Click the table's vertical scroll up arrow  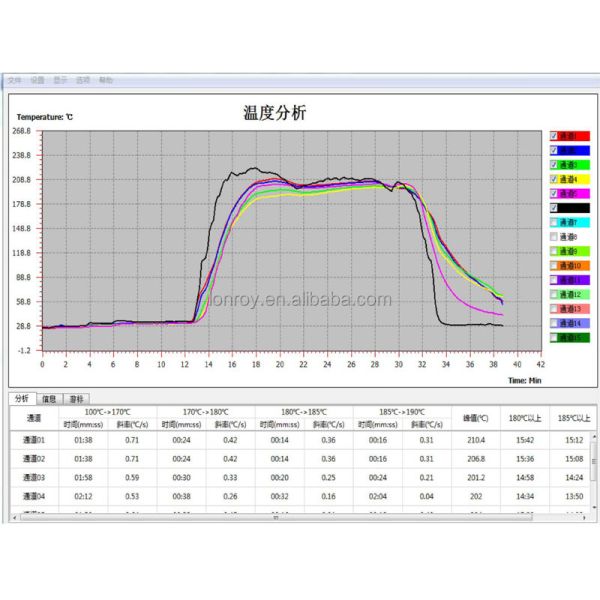[594, 436]
